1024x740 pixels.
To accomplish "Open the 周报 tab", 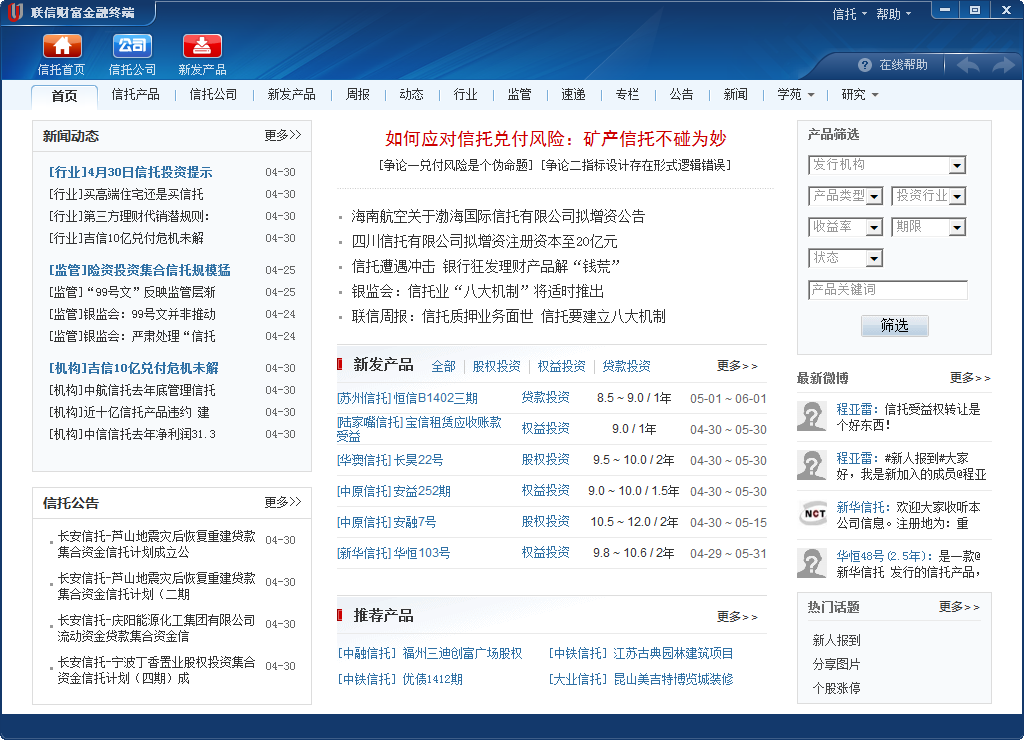I will 358,95.
